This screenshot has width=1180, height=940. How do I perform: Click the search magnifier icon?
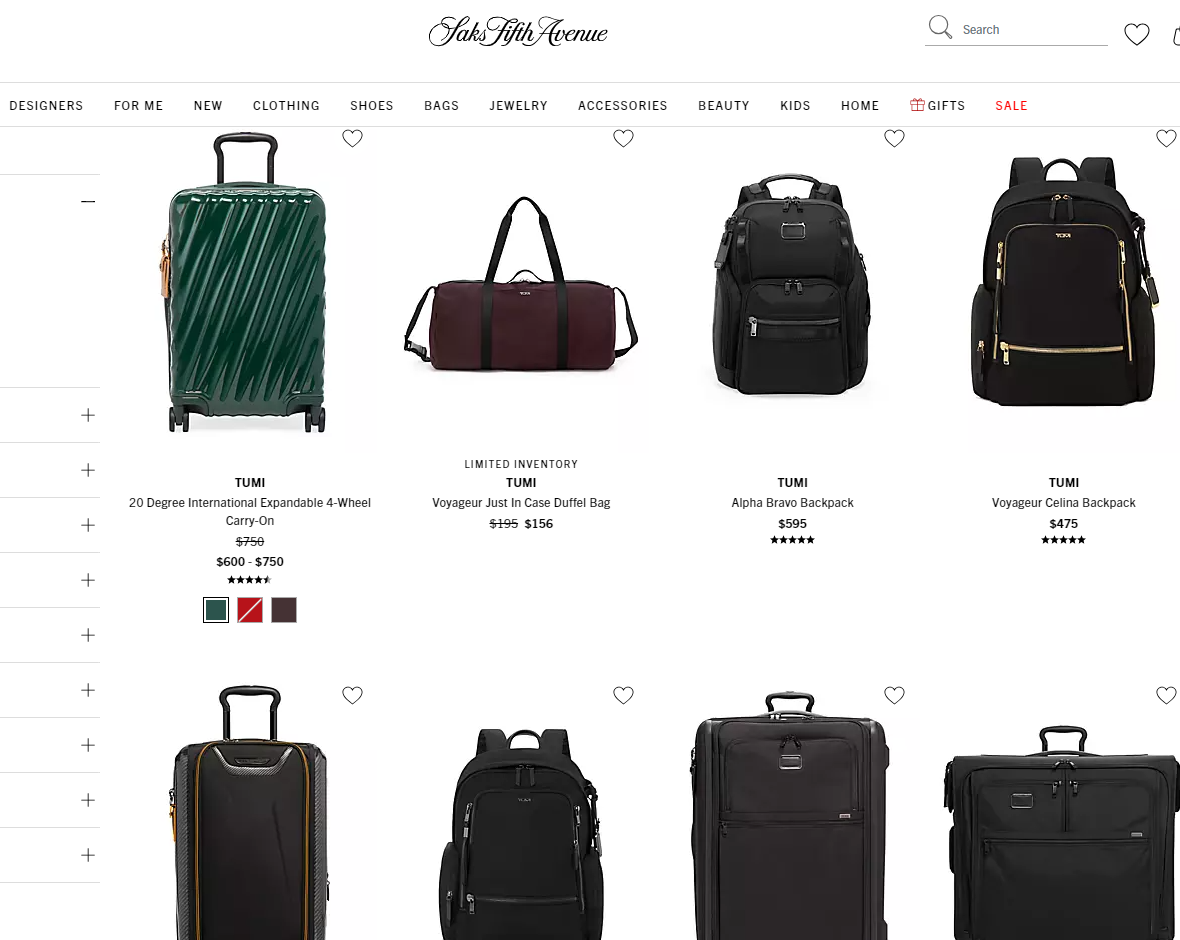pos(940,28)
